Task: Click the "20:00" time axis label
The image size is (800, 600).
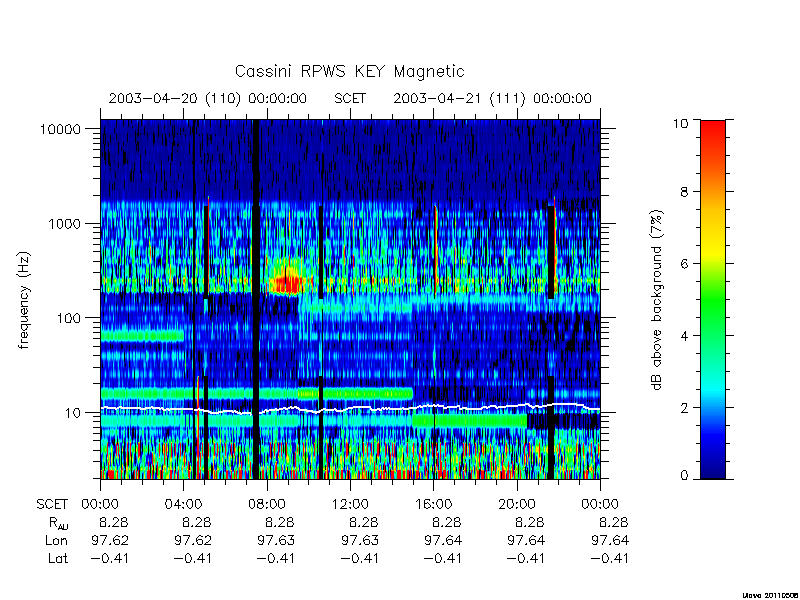Action: [x=517, y=504]
